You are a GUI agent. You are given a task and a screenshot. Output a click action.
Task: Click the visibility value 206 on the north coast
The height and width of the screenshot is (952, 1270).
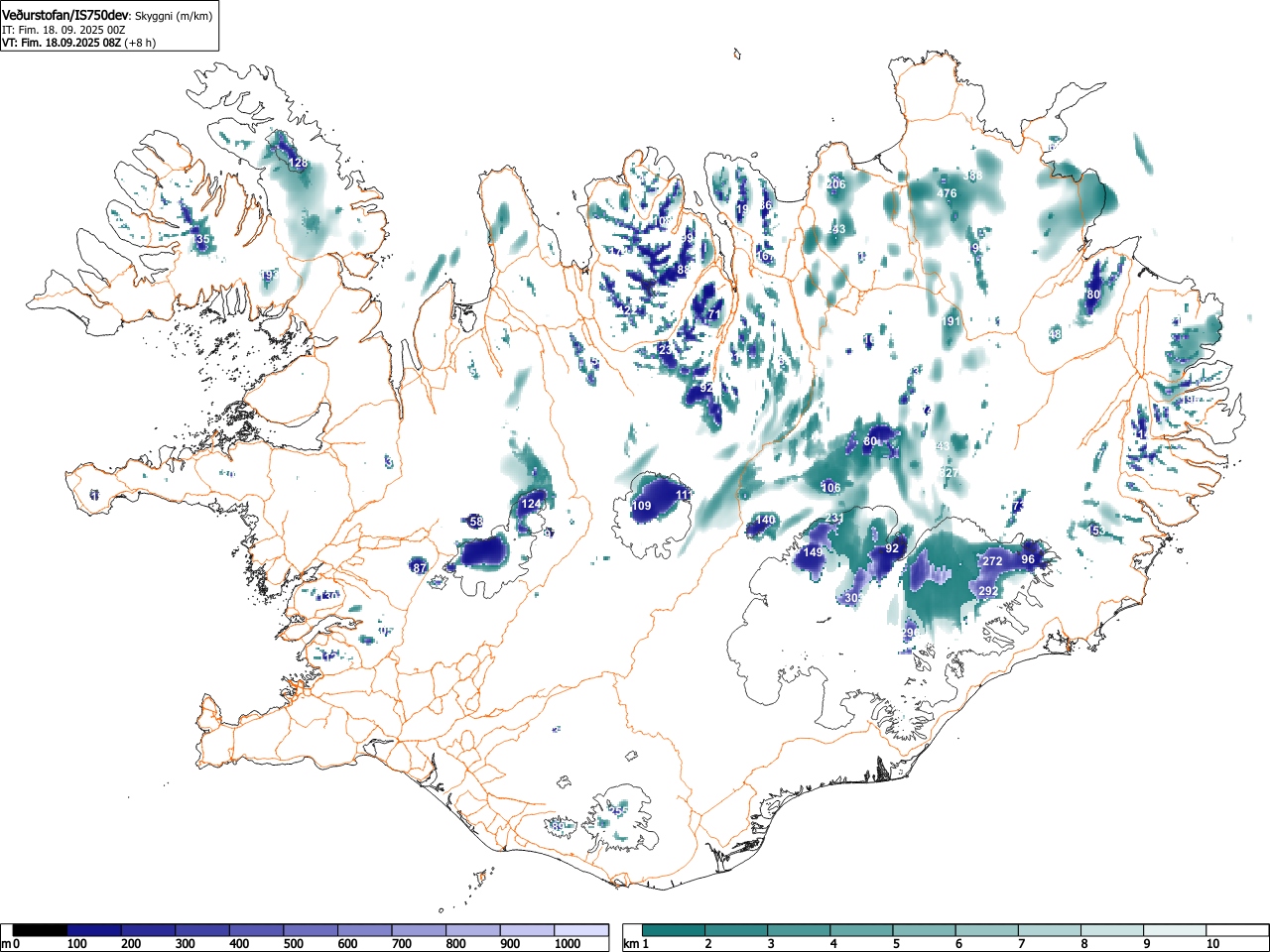[x=836, y=184]
